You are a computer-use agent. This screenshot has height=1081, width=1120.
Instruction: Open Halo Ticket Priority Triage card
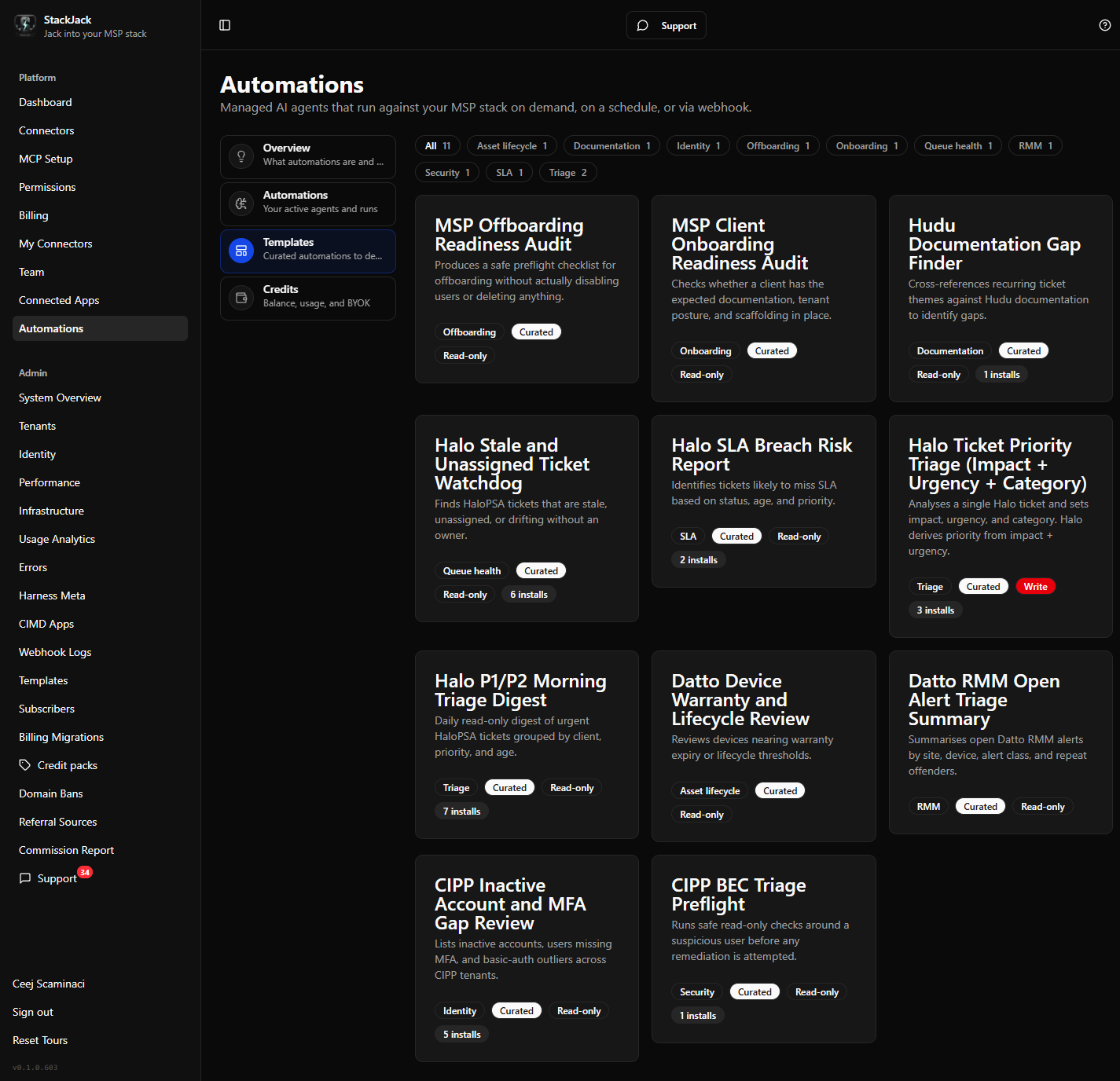tap(1001, 526)
